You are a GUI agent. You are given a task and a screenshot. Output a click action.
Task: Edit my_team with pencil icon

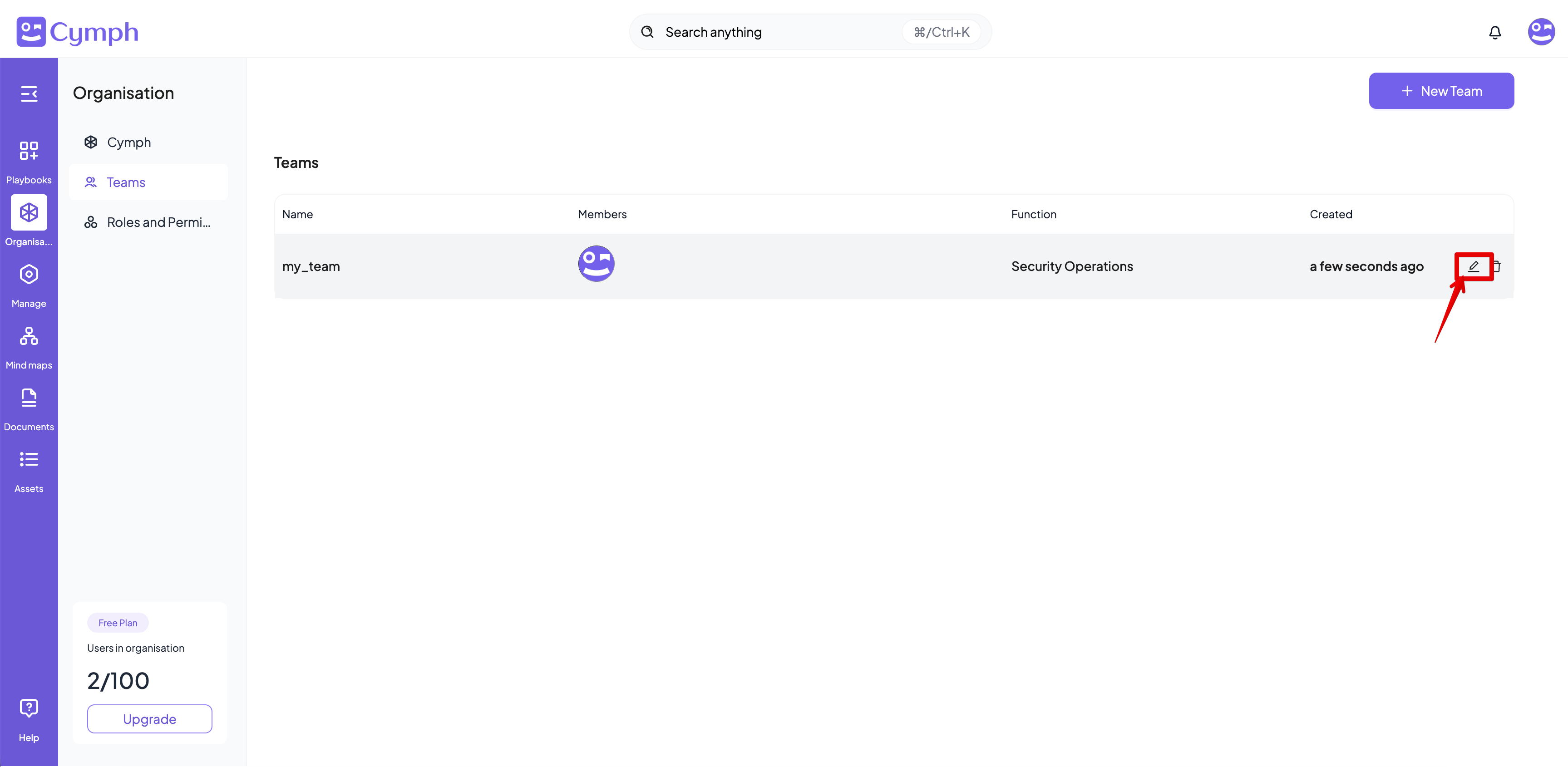click(1473, 266)
